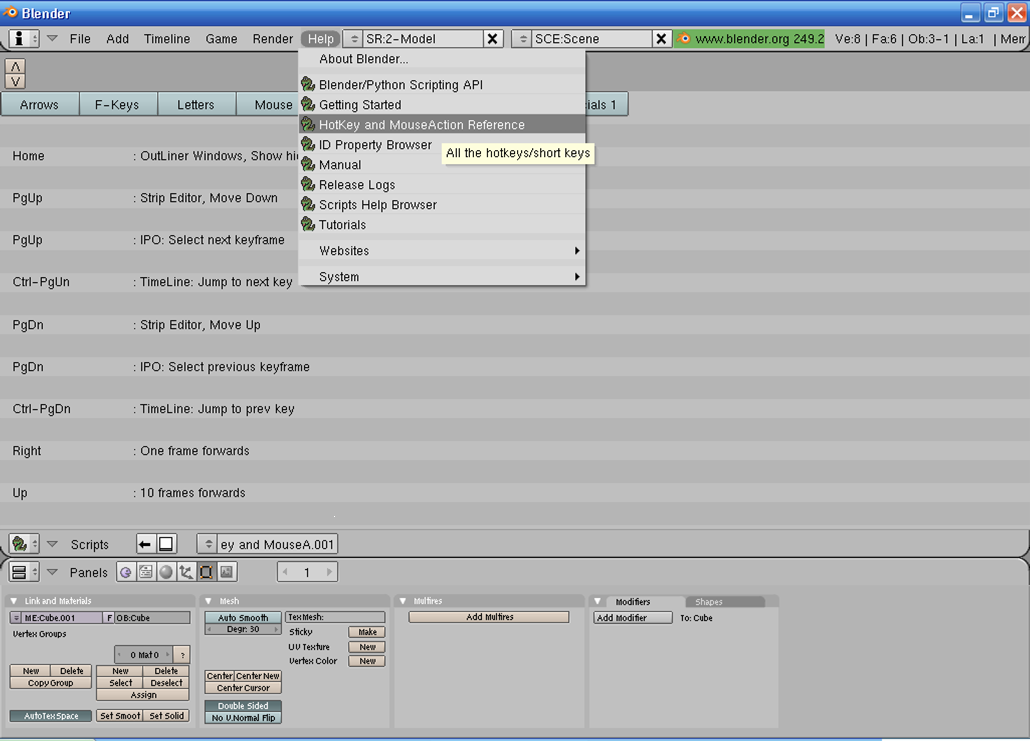Increase the frame number with right arrow

click(x=329, y=573)
